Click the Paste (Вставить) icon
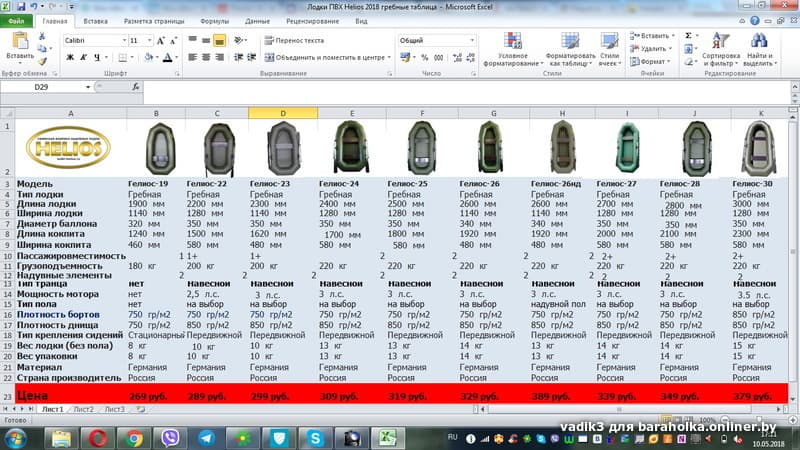Image resolution: width=800 pixels, height=450 pixels. coord(20,41)
